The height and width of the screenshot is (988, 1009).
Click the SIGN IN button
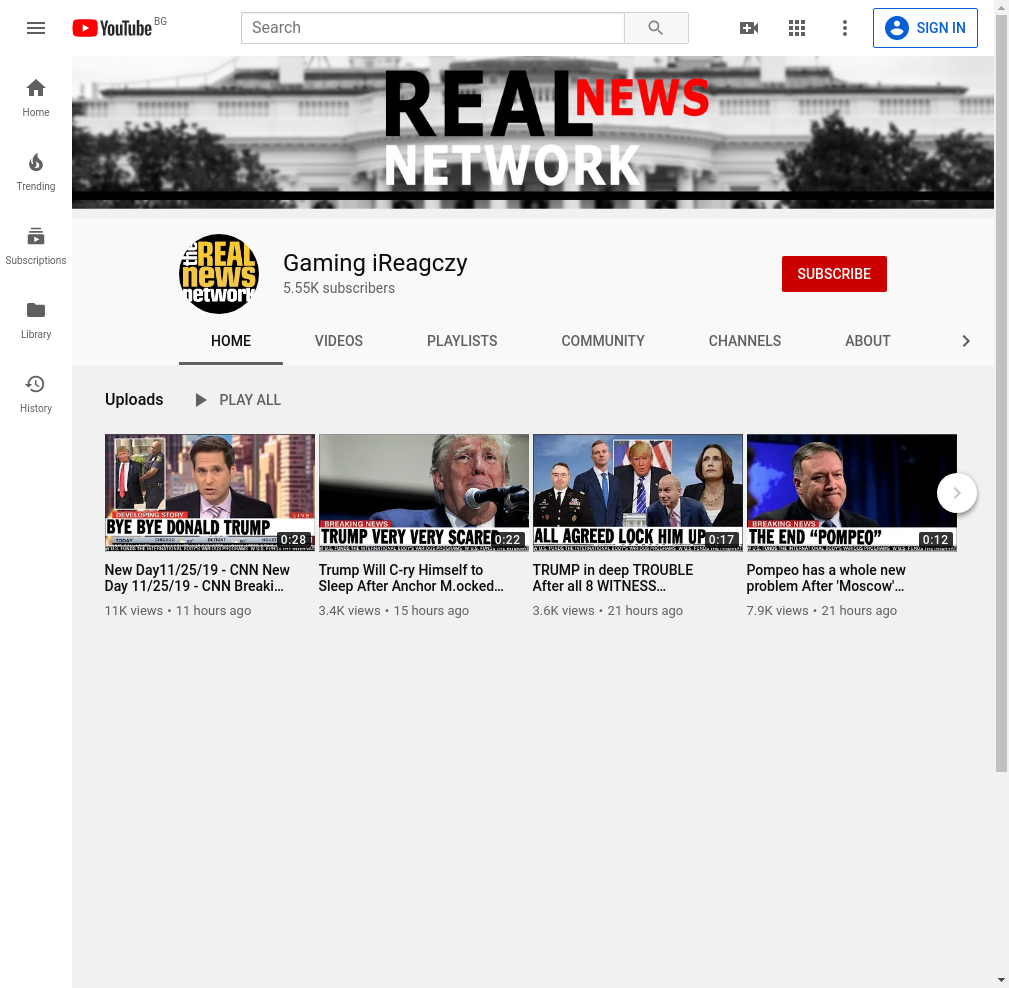pyautogui.click(x=925, y=28)
